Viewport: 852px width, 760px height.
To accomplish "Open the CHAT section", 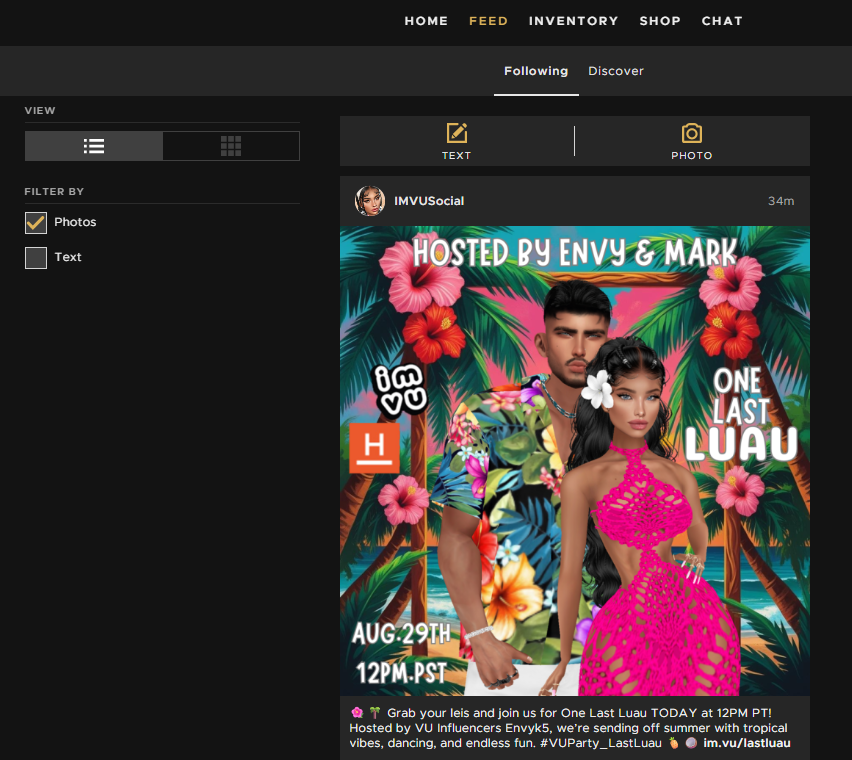I will pos(722,21).
